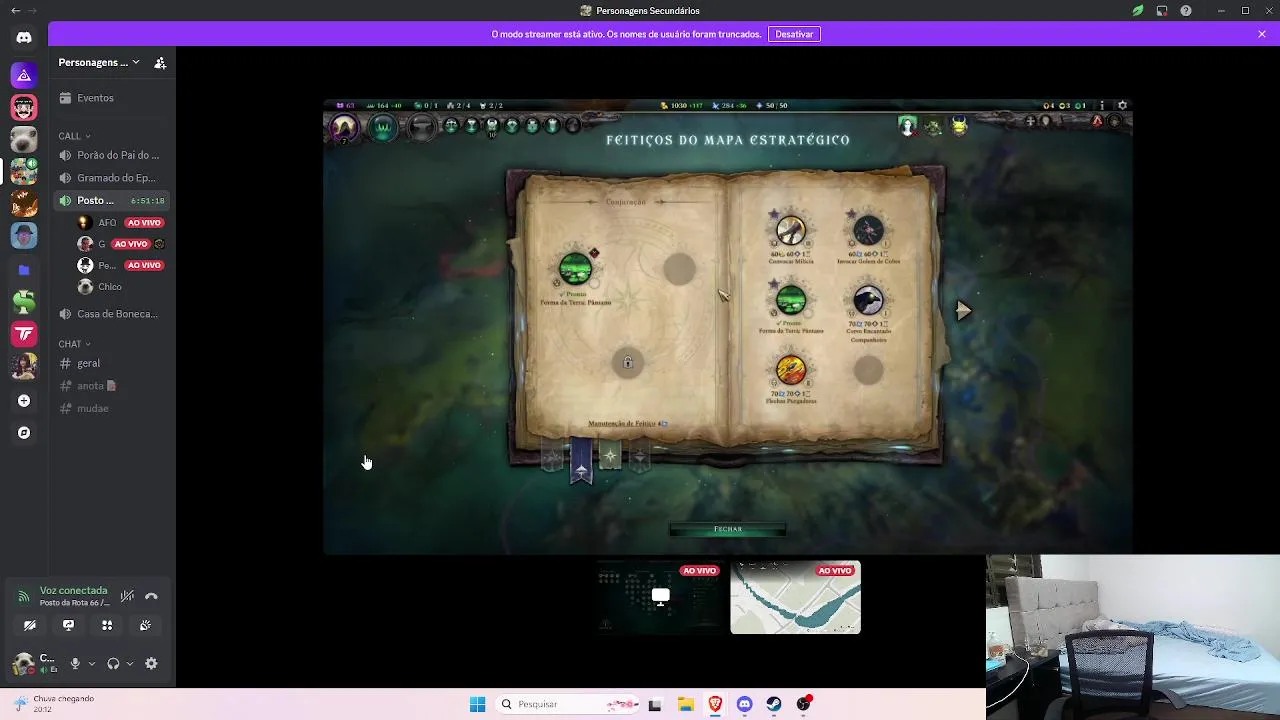
Task: Select the first faded bookmark tab
Action: point(553,456)
